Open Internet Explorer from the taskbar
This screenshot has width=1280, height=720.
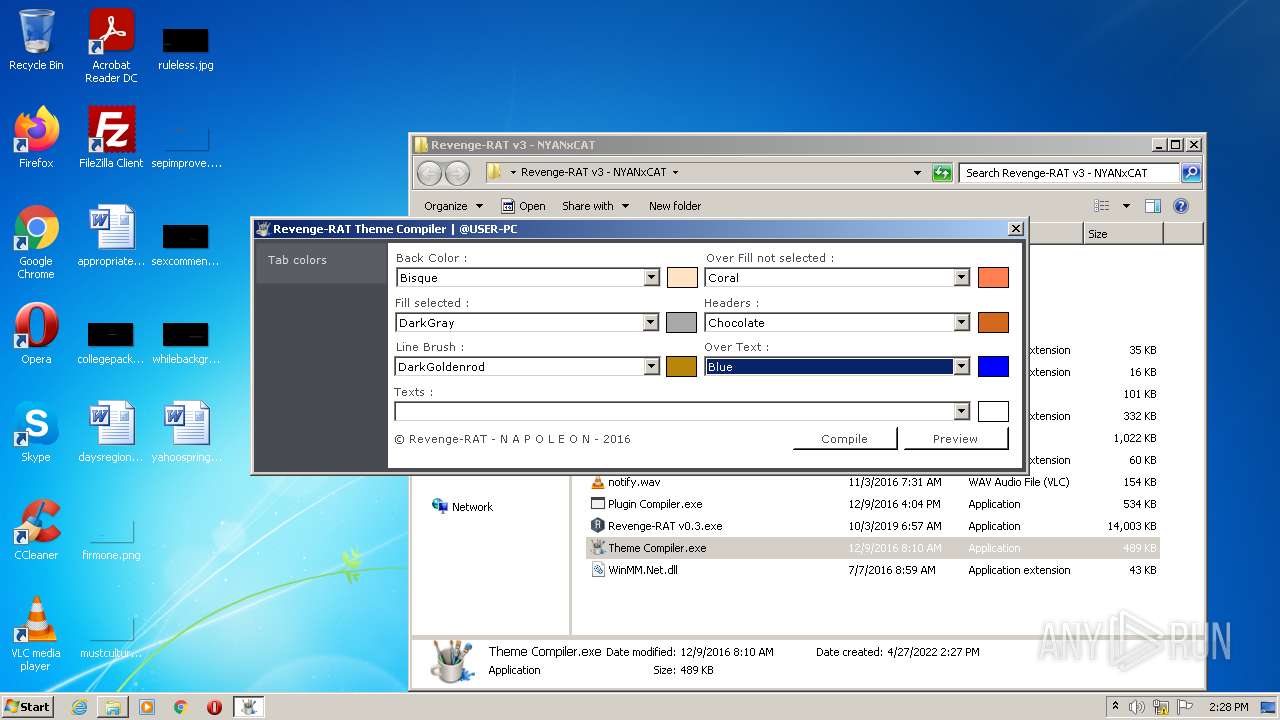(79, 707)
